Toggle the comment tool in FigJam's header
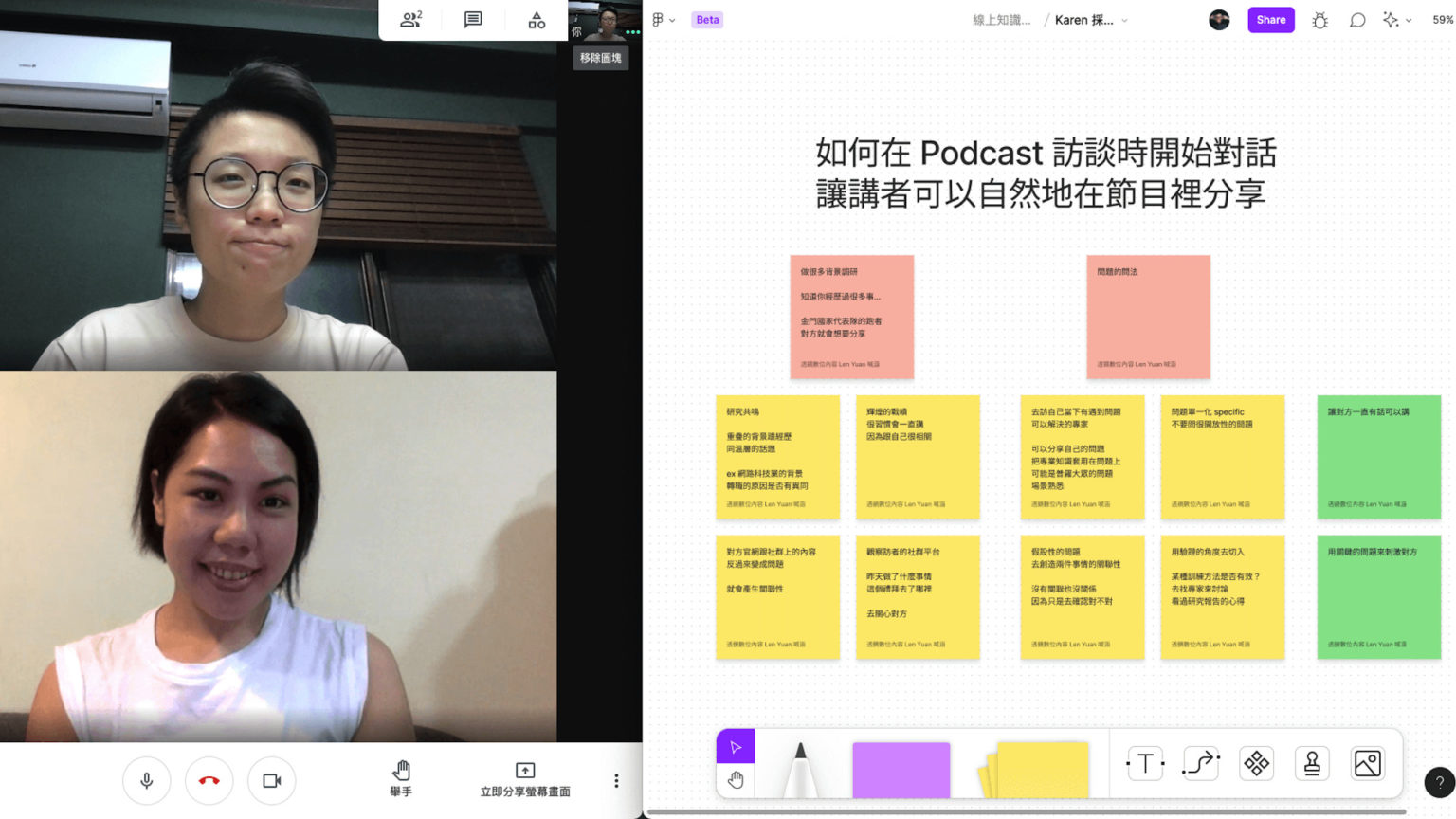1456x819 pixels. pos(1357,19)
